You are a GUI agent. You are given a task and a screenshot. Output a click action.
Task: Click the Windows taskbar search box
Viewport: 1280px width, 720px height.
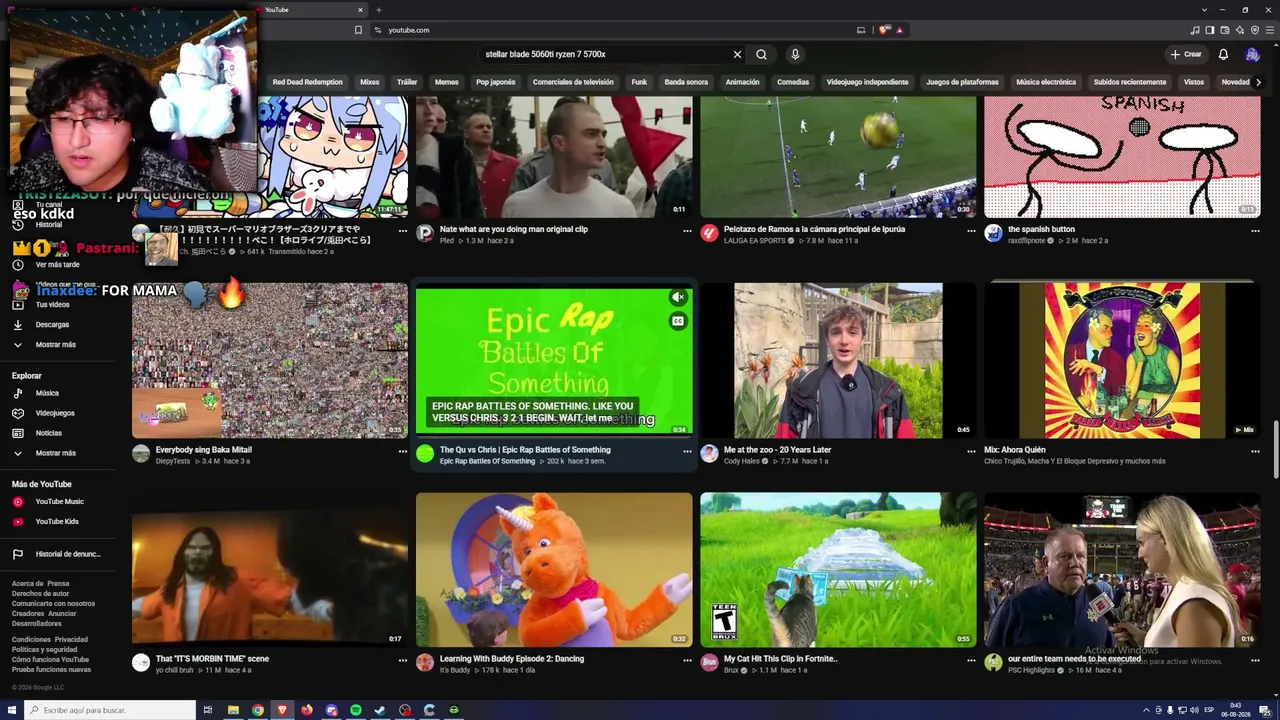[110, 710]
